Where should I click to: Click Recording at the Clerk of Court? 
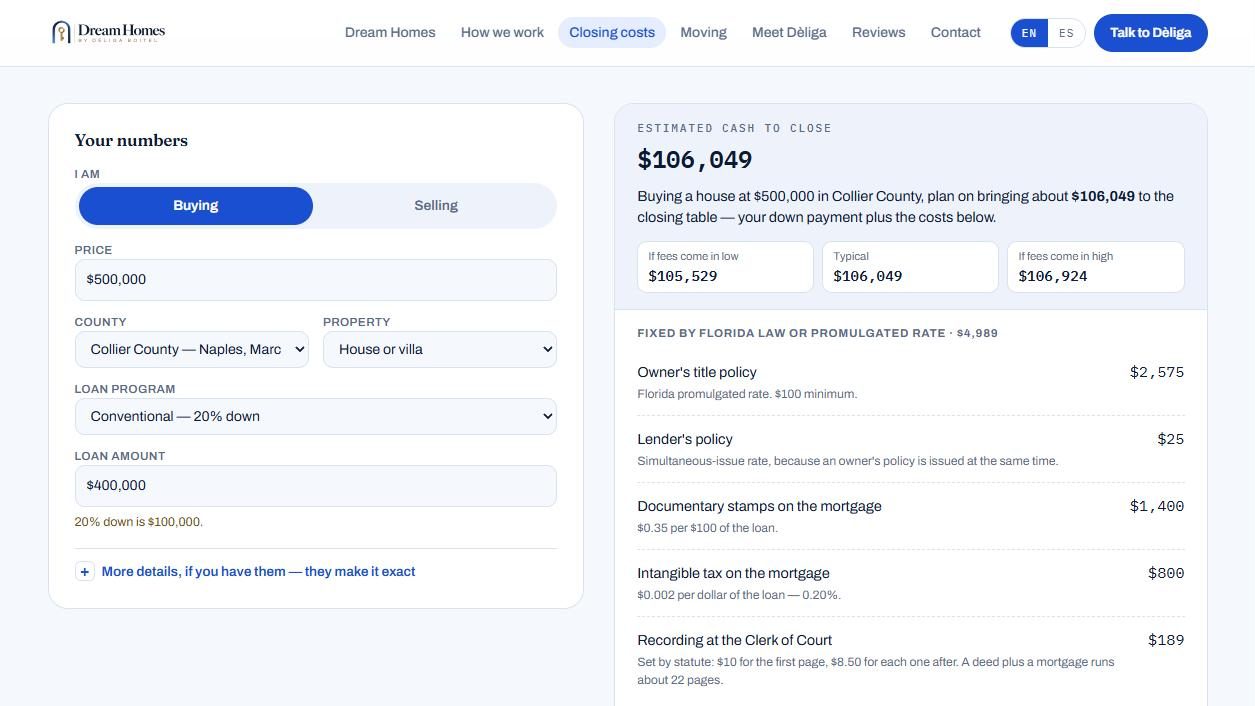(x=735, y=640)
